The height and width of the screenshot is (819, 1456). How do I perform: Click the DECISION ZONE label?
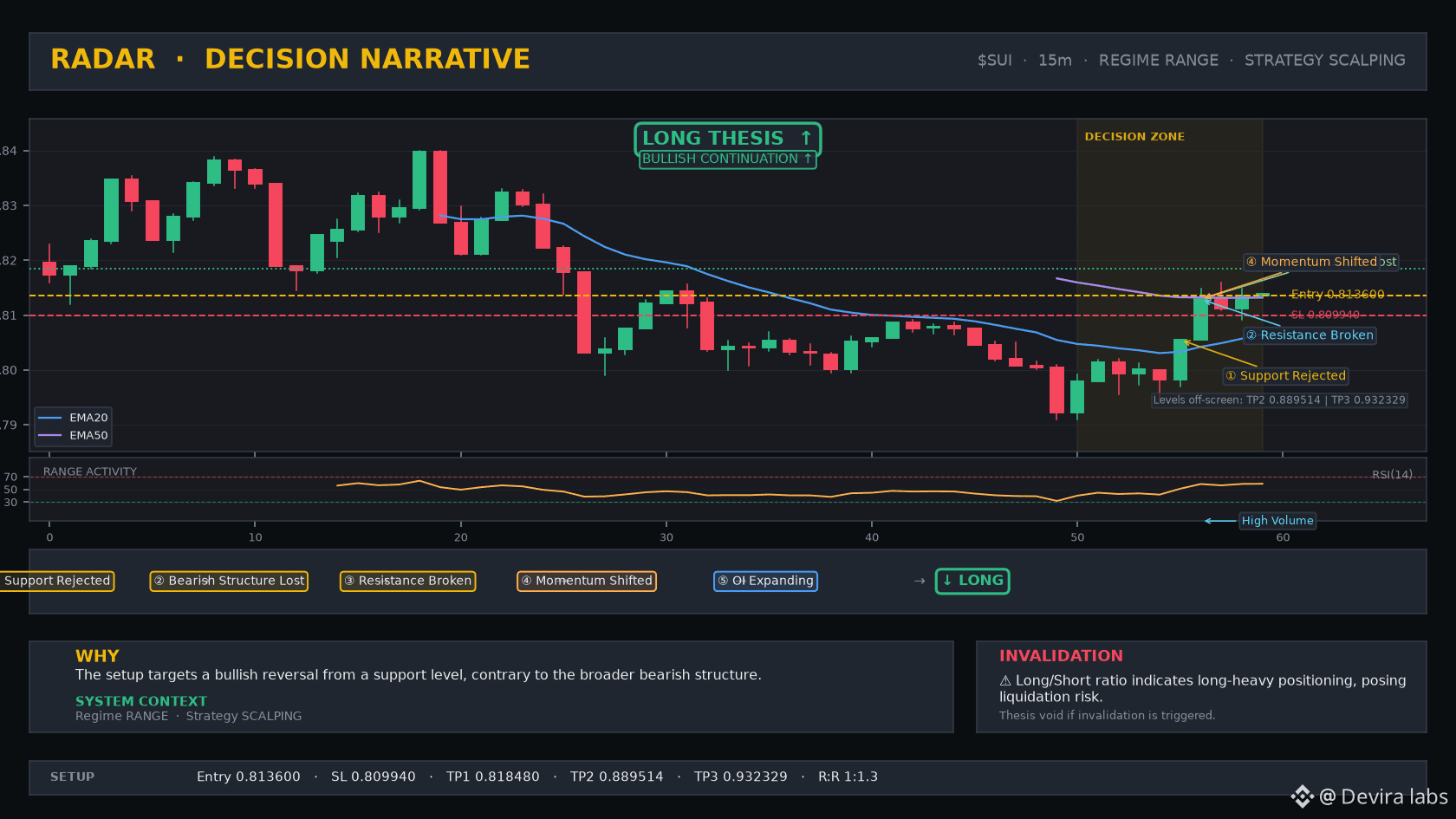(1134, 137)
